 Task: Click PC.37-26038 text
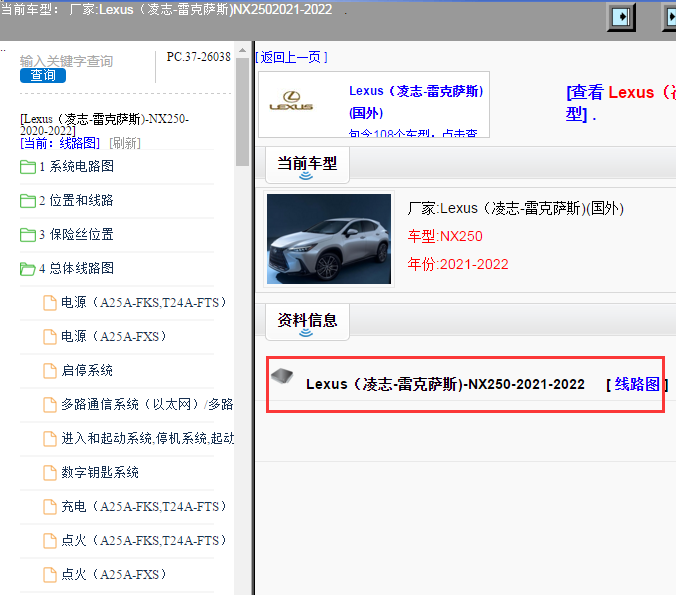[199, 57]
